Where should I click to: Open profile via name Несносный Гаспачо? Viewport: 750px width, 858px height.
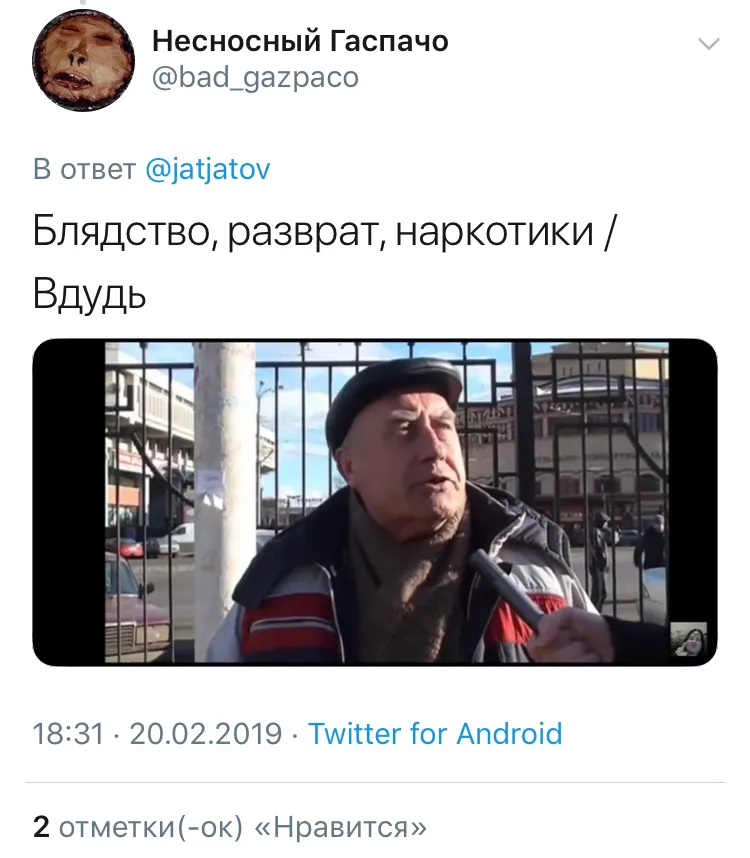(300, 42)
